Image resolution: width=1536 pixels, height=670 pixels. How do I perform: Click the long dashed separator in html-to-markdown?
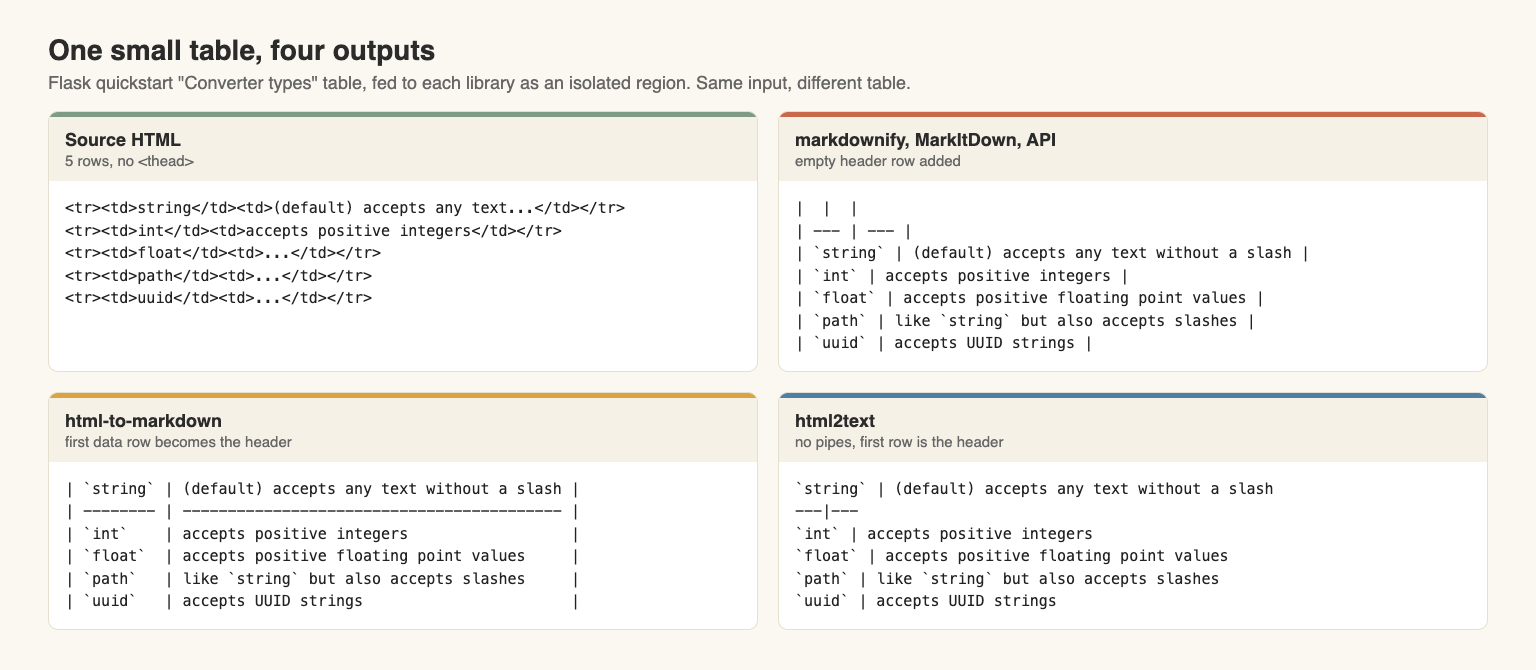pyautogui.click(x=323, y=511)
